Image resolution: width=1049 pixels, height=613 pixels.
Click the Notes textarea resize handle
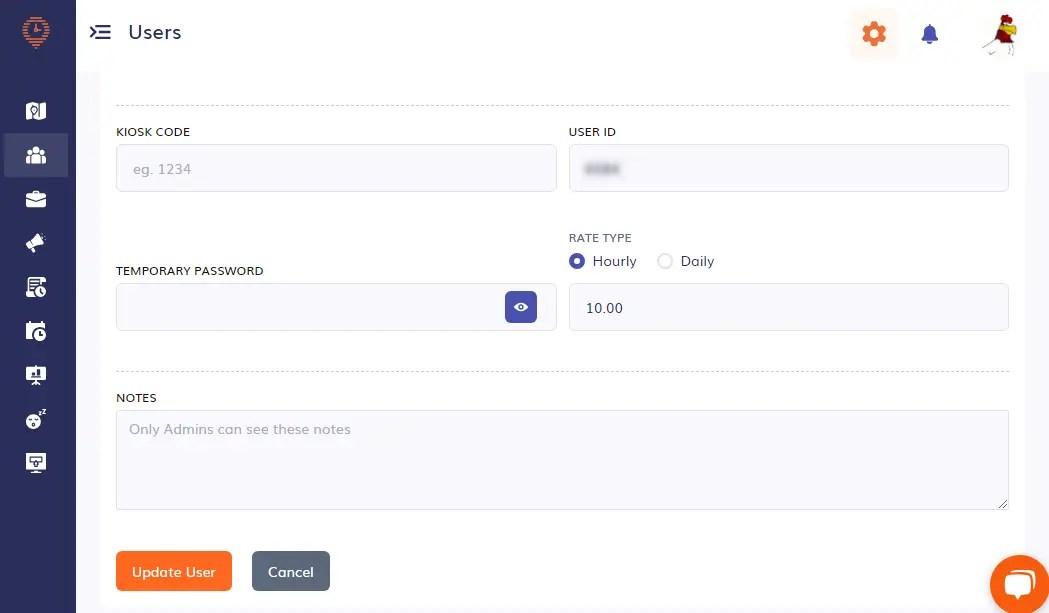tap(1002, 504)
